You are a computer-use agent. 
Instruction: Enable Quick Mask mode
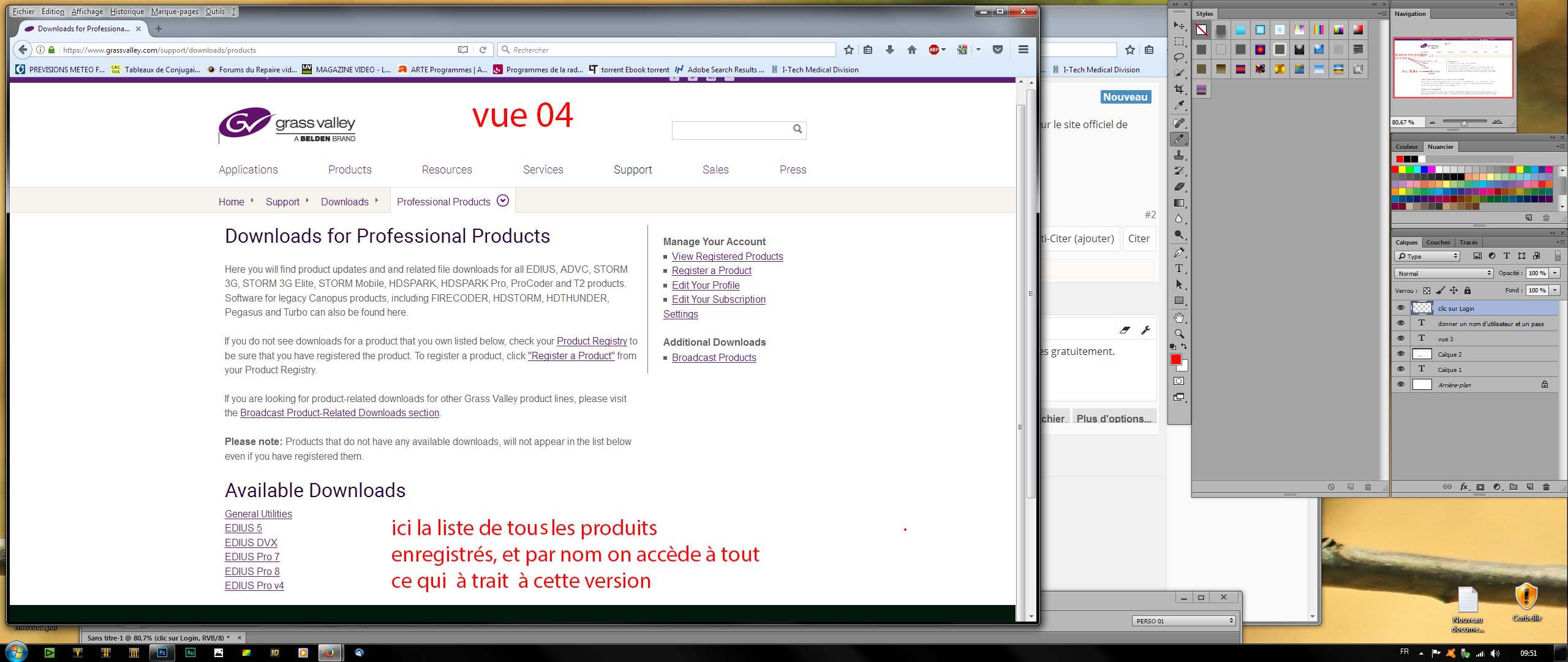point(1179,381)
